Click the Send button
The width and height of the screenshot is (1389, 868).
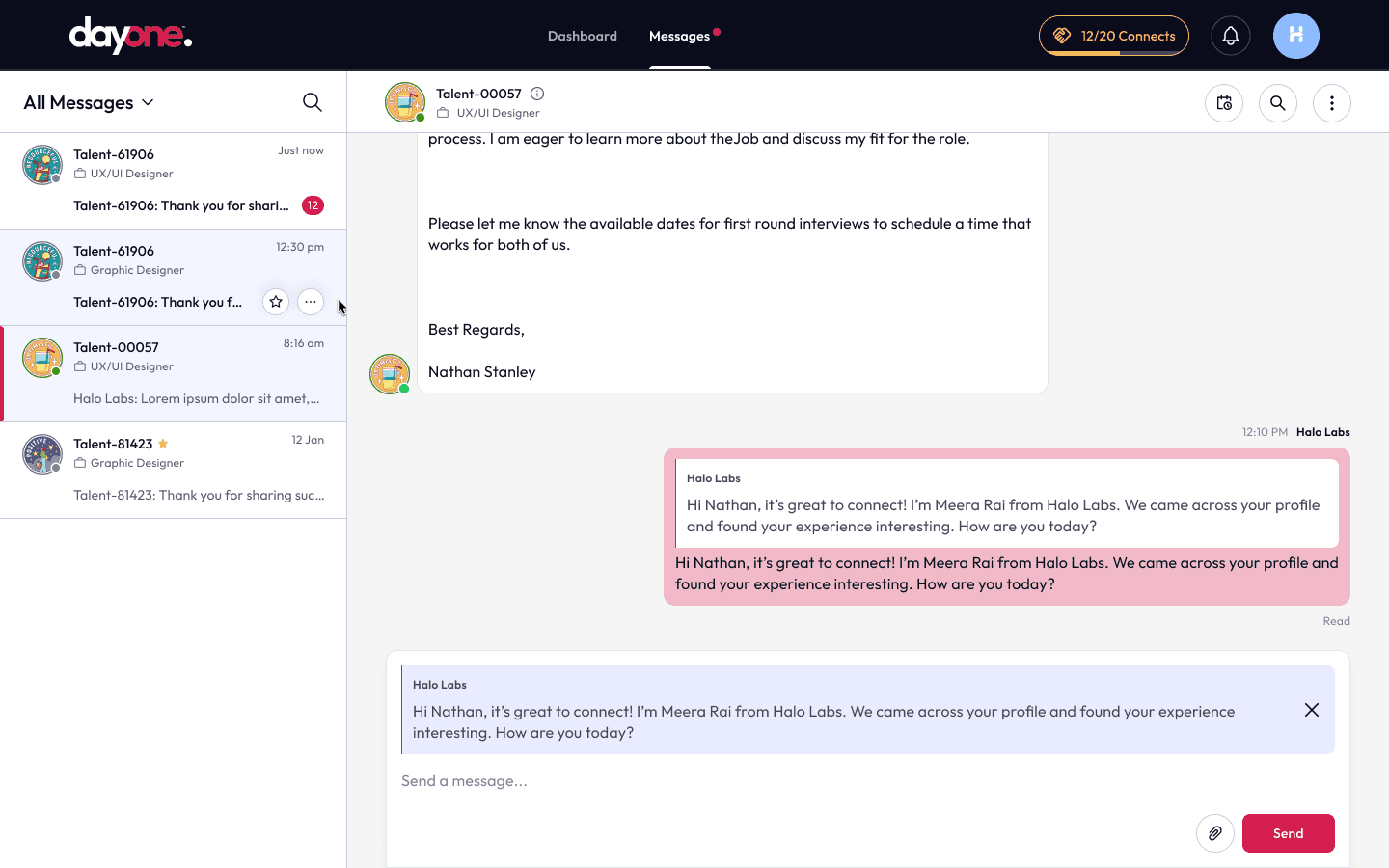[x=1289, y=833]
